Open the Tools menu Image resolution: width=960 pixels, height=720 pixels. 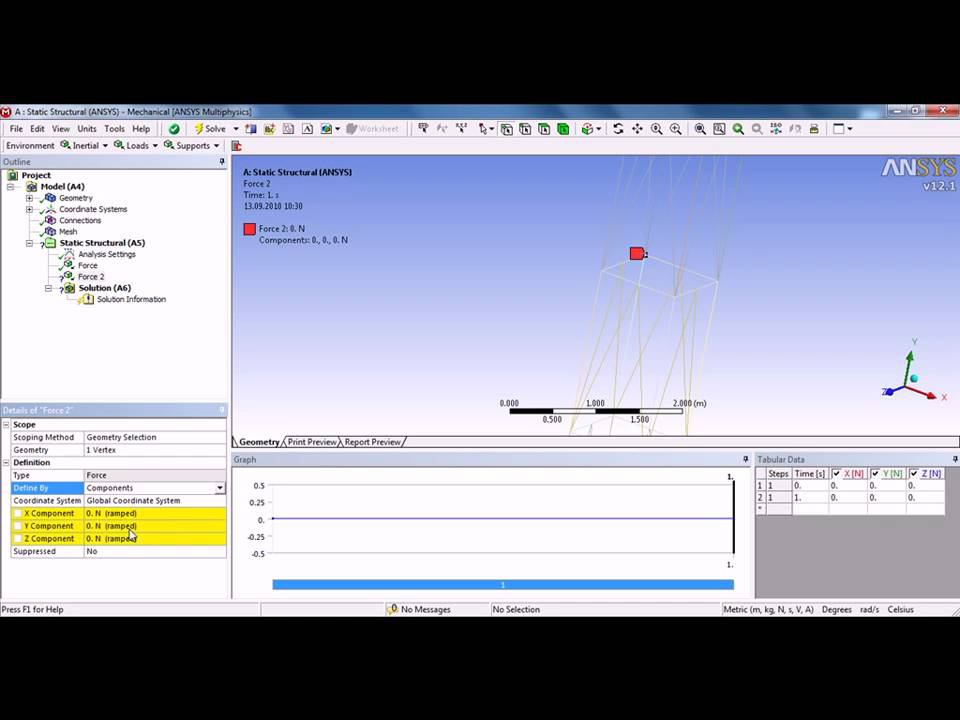[x=114, y=129]
